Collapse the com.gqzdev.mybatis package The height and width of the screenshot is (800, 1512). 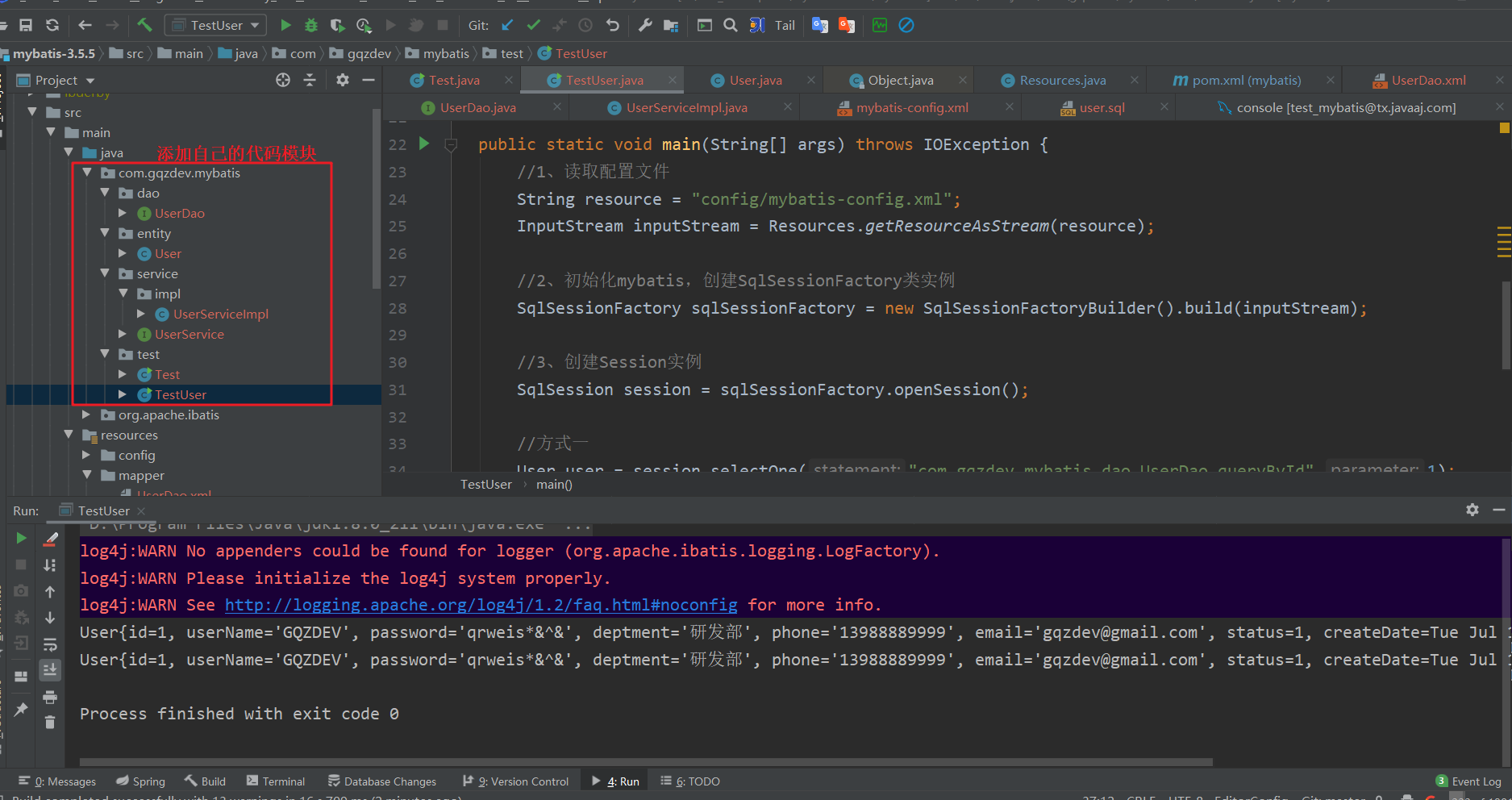86,173
